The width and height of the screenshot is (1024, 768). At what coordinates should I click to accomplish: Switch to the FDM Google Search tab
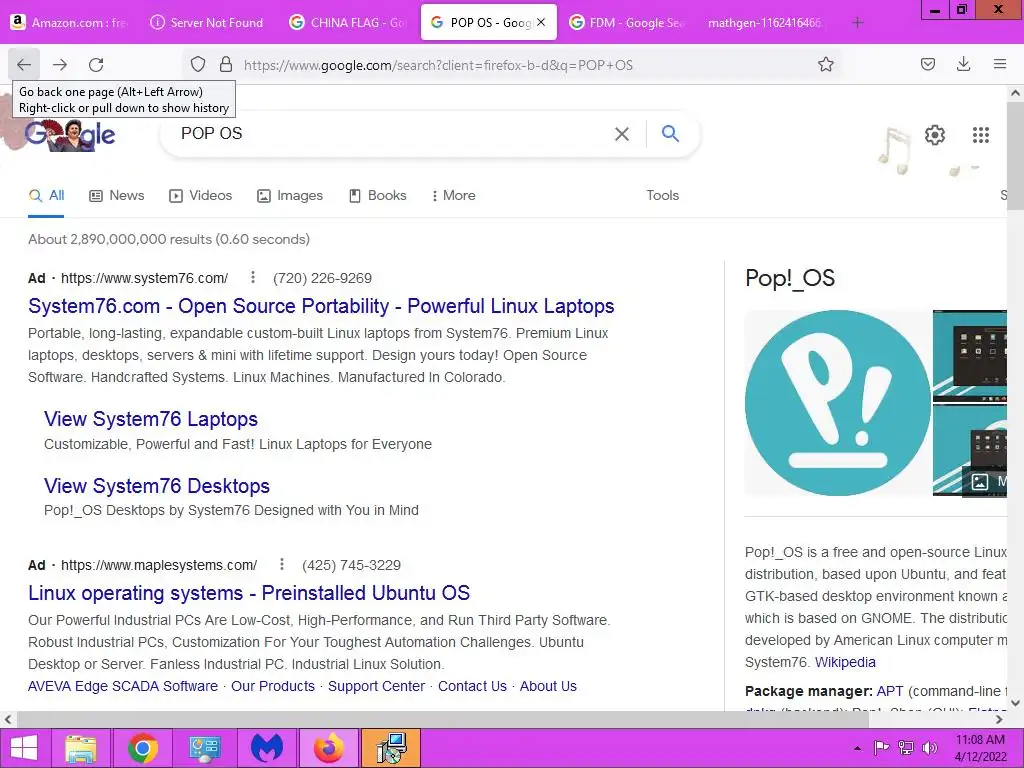click(x=628, y=23)
